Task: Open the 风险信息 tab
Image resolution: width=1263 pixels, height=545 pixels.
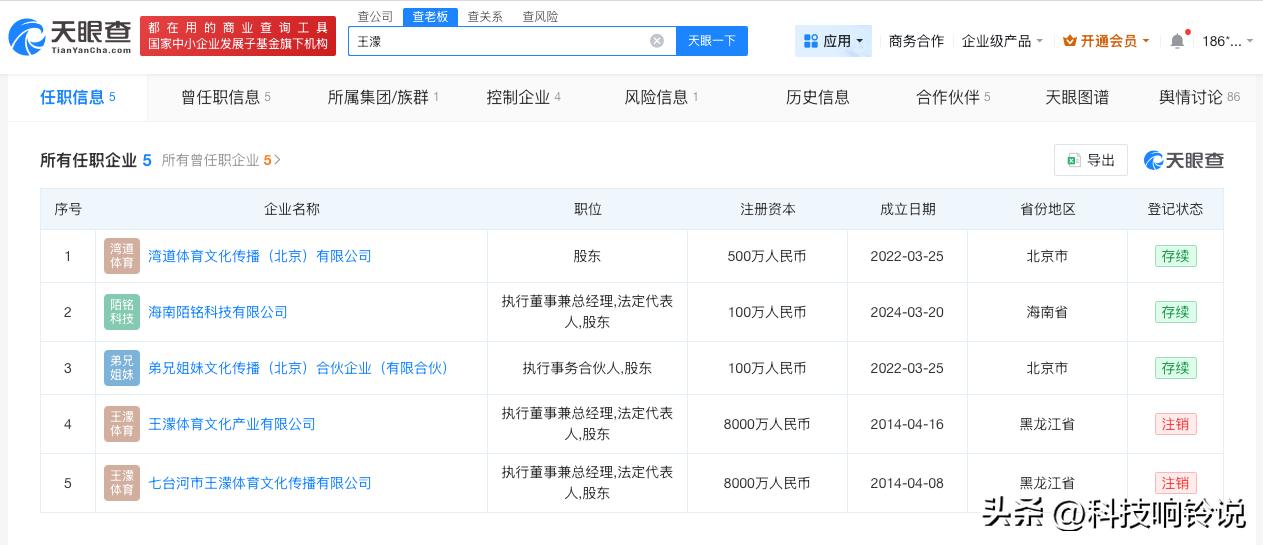Action: pyautogui.click(x=661, y=97)
